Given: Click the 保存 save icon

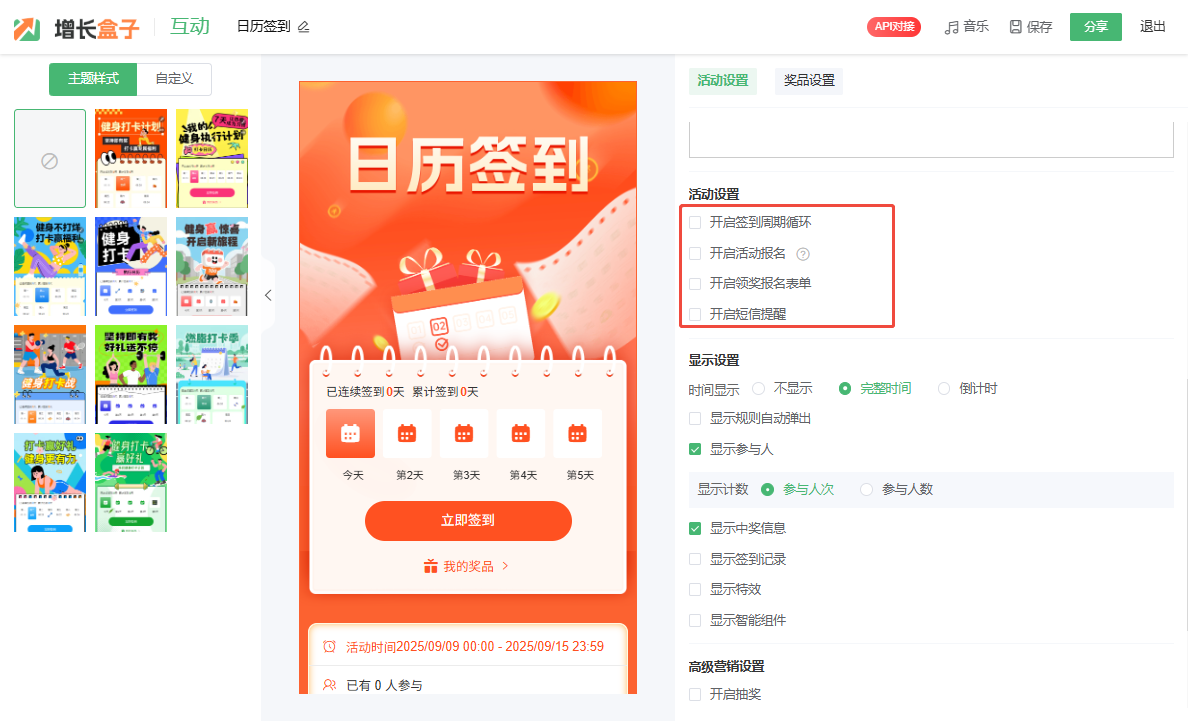Looking at the screenshot, I should click(1016, 27).
